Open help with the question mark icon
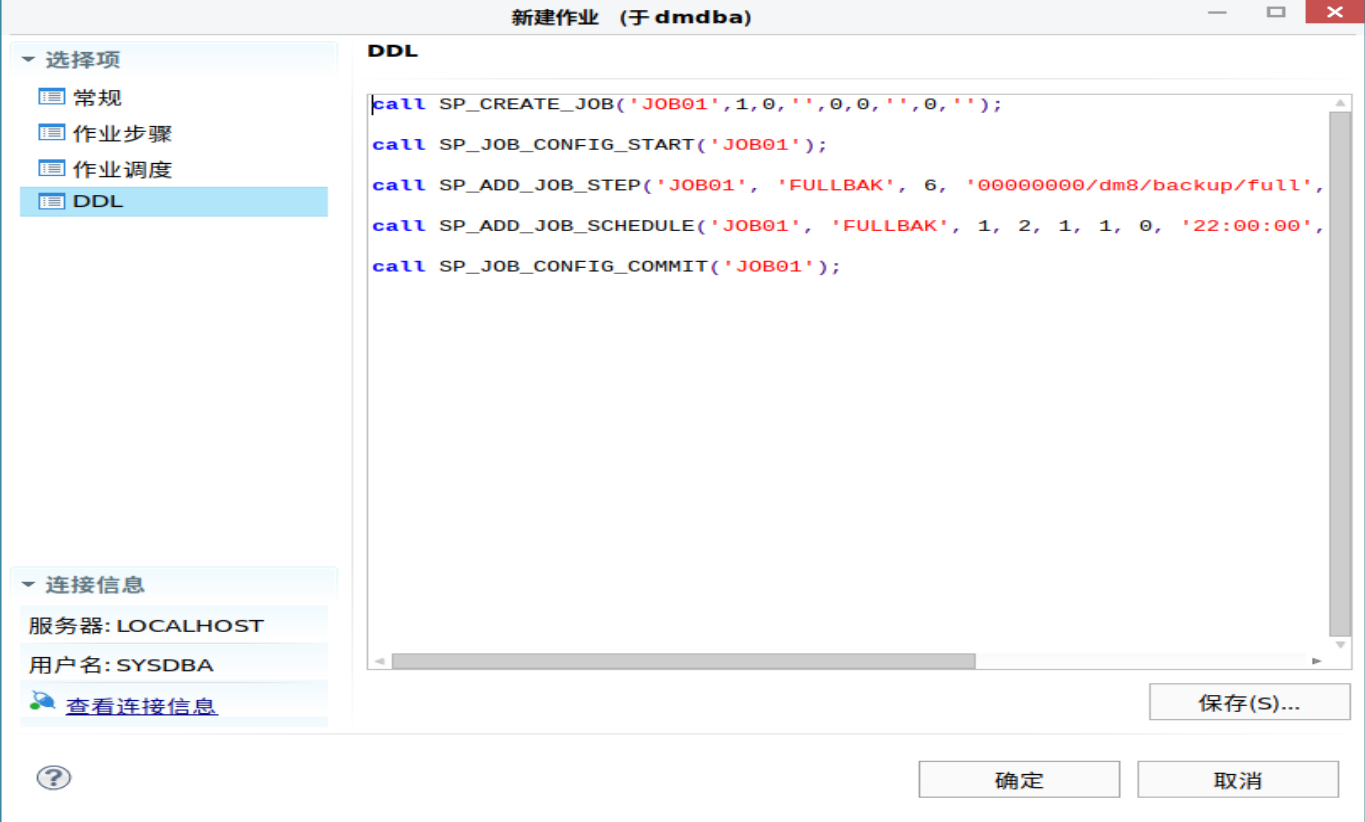 point(53,778)
